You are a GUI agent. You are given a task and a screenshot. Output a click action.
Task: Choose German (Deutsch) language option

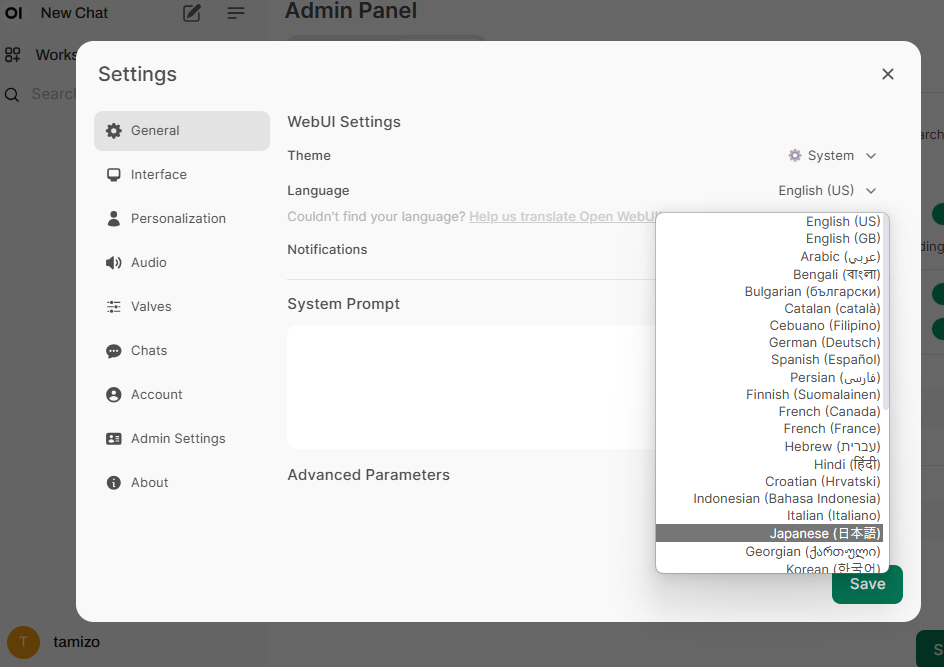tap(824, 343)
